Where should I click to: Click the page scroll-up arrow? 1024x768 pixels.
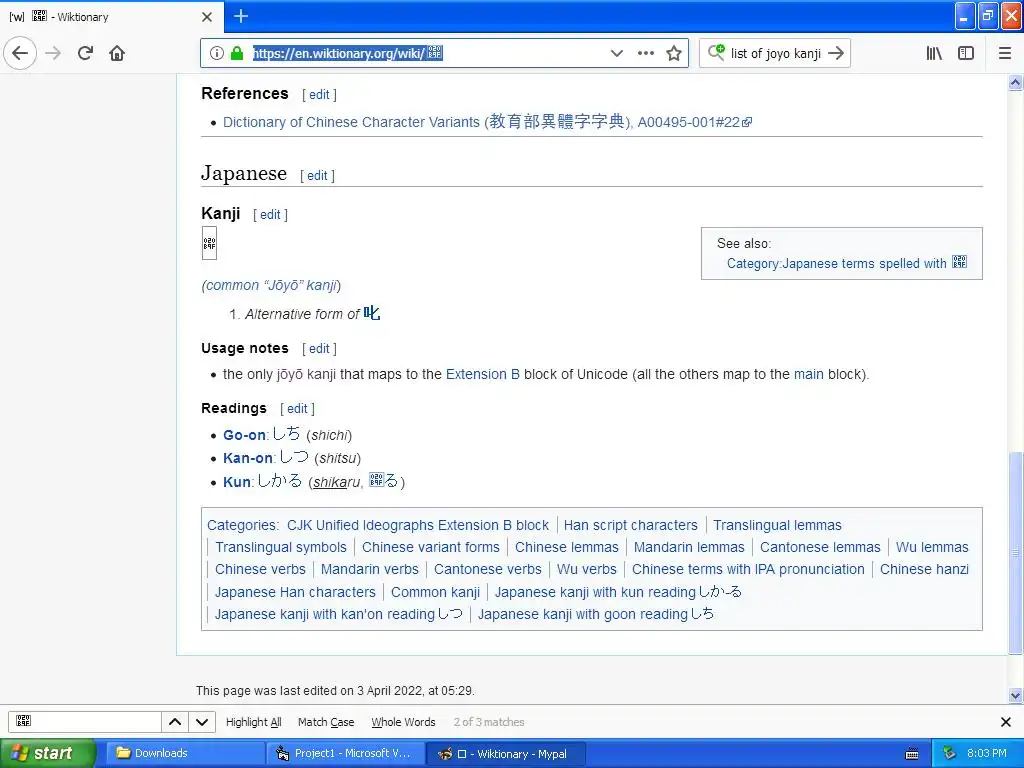[x=1016, y=82]
